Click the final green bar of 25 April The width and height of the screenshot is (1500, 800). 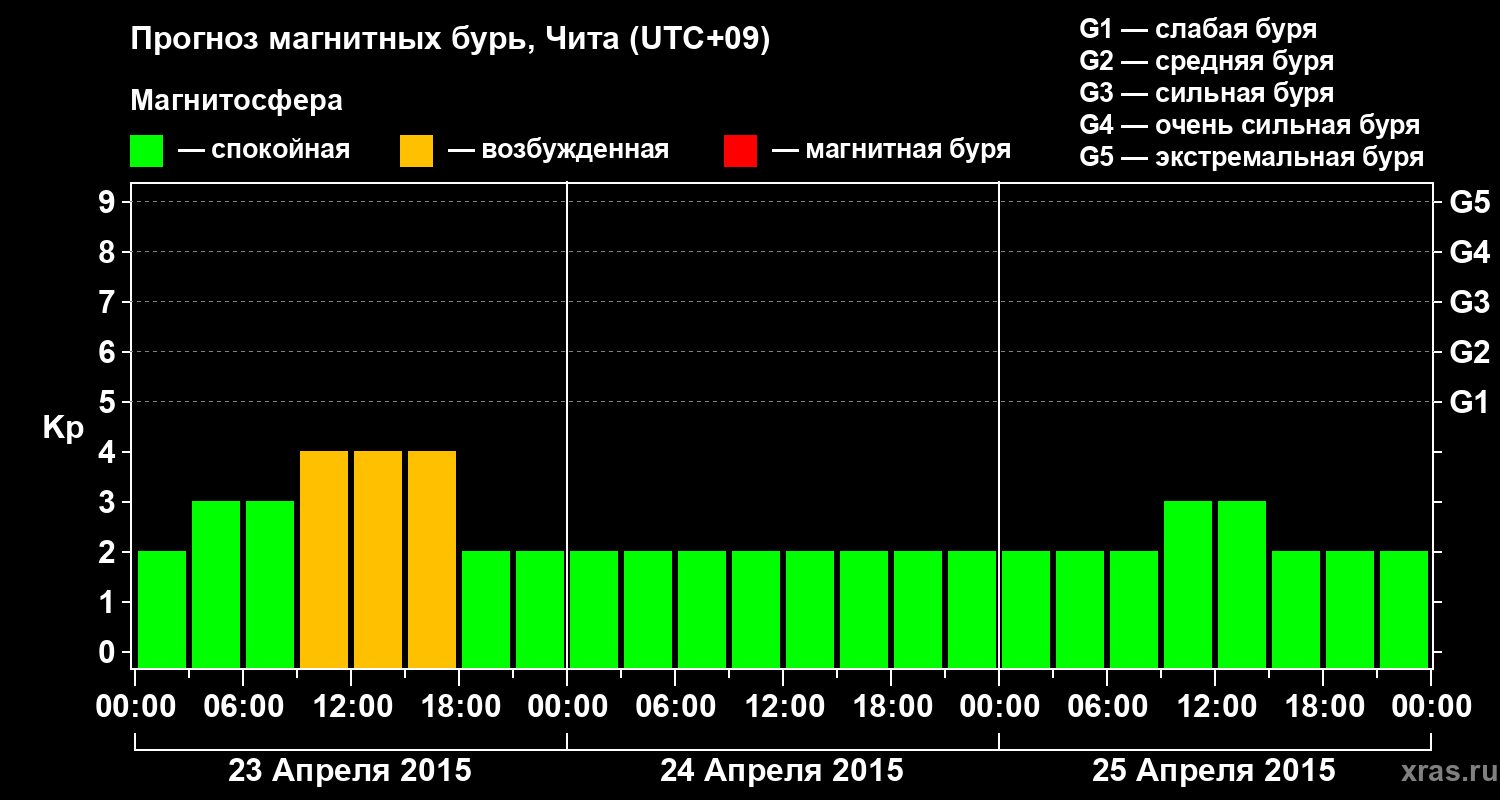pyautogui.click(x=1404, y=609)
